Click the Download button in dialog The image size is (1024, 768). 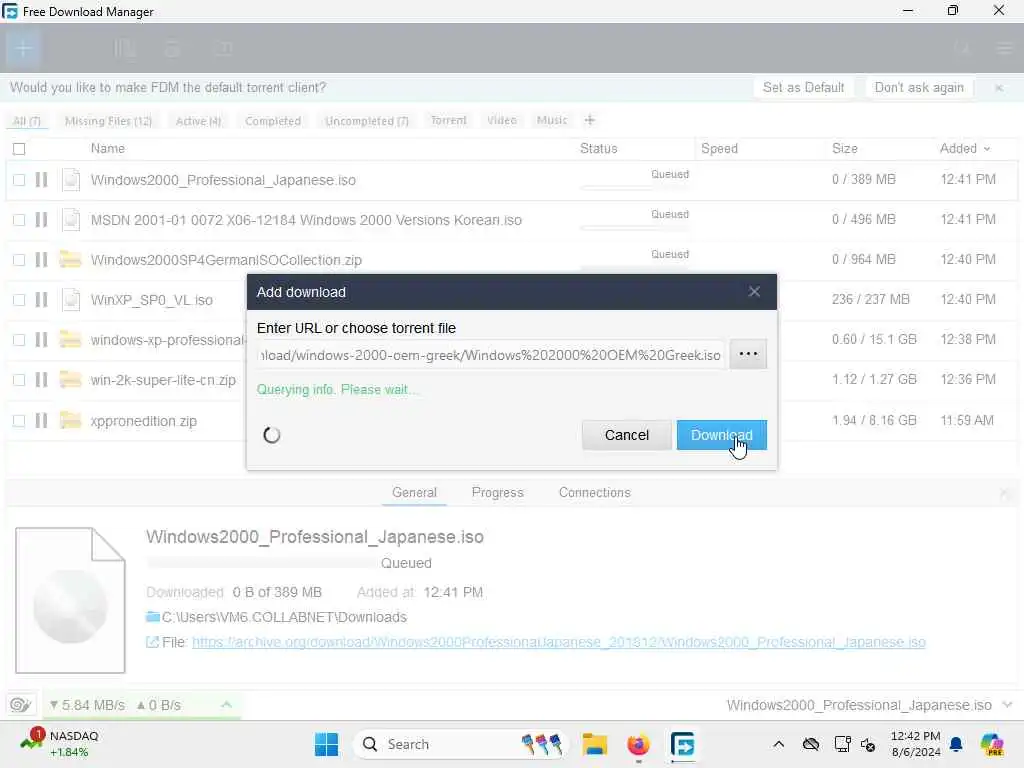tap(722, 435)
